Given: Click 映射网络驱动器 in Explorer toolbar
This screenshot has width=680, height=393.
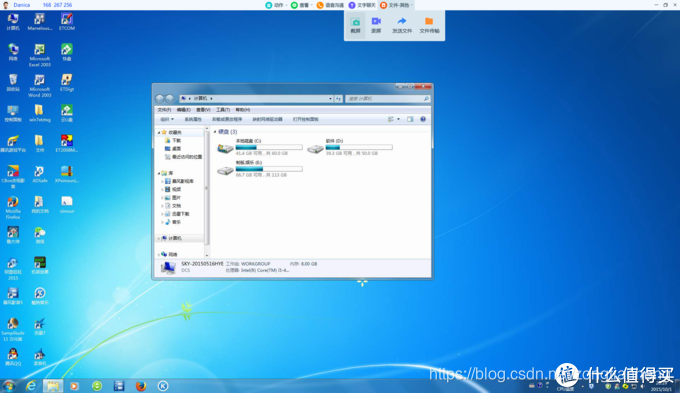Looking at the screenshot, I should [268, 119].
